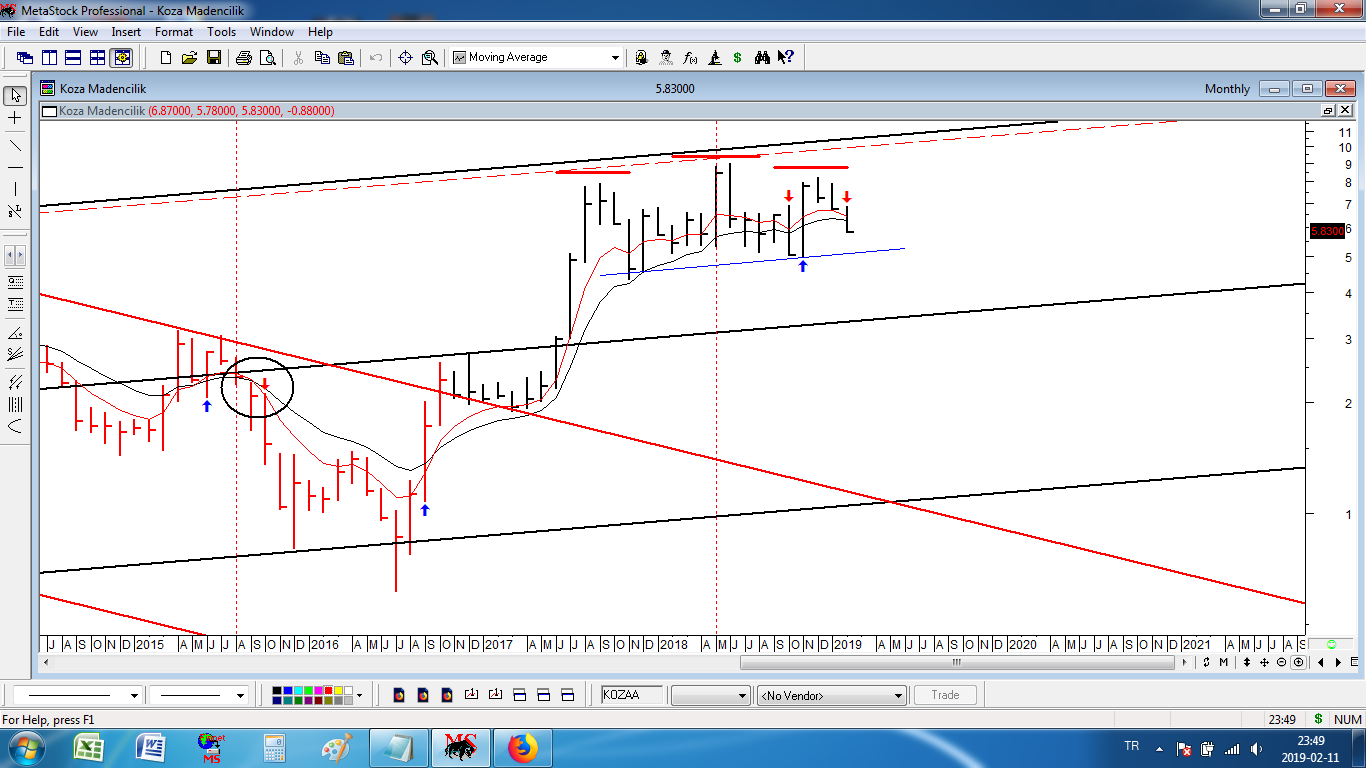
Task: Click the horizontal chart scrollbar thumb
Action: click(x=957, y=662)
